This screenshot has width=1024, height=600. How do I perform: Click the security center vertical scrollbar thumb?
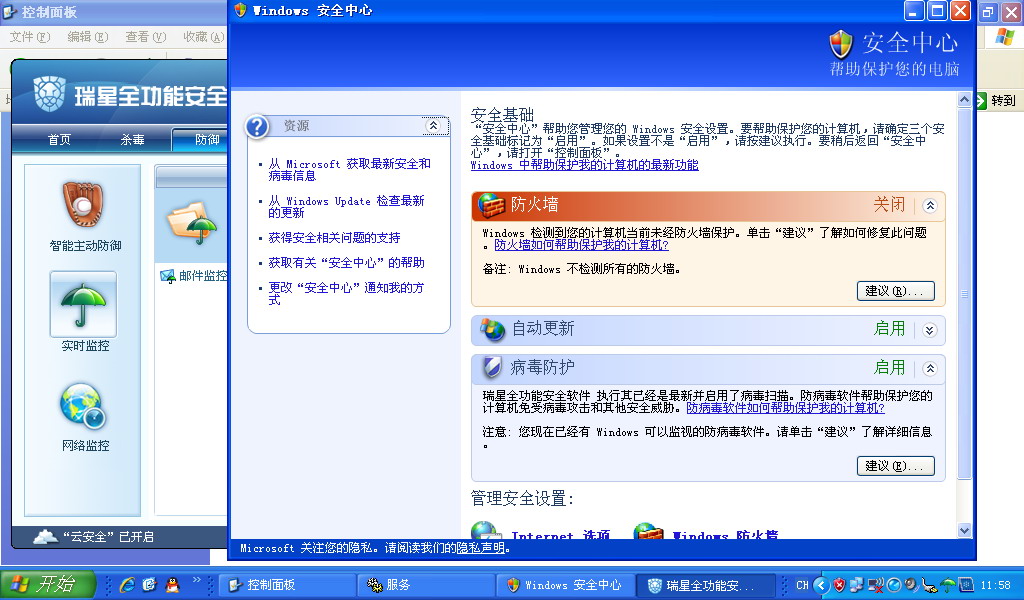click(965, 294)
